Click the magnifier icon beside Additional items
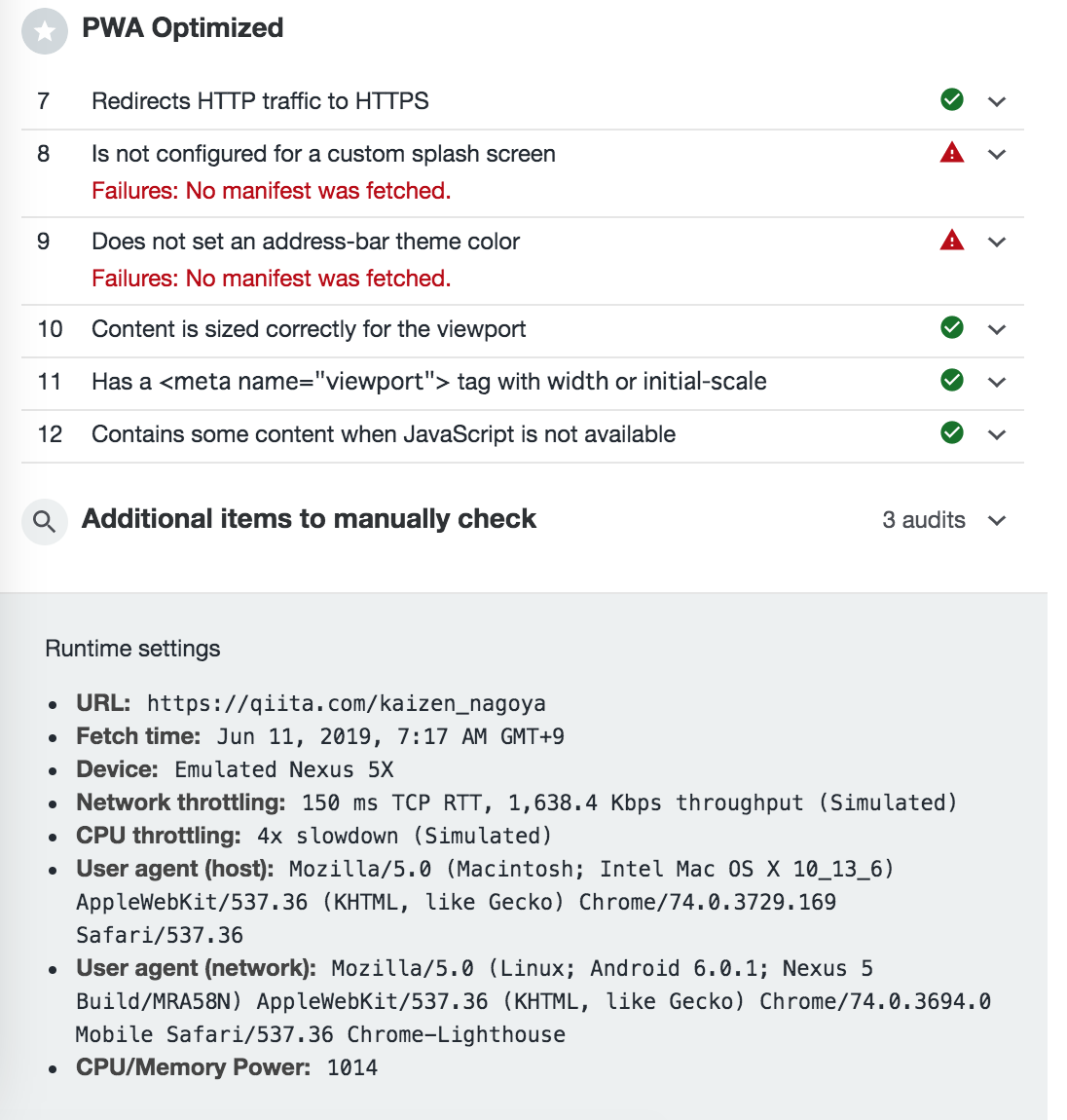Screen dimensions: 1067x1120 pyautogui.click(x=44, y=521)
